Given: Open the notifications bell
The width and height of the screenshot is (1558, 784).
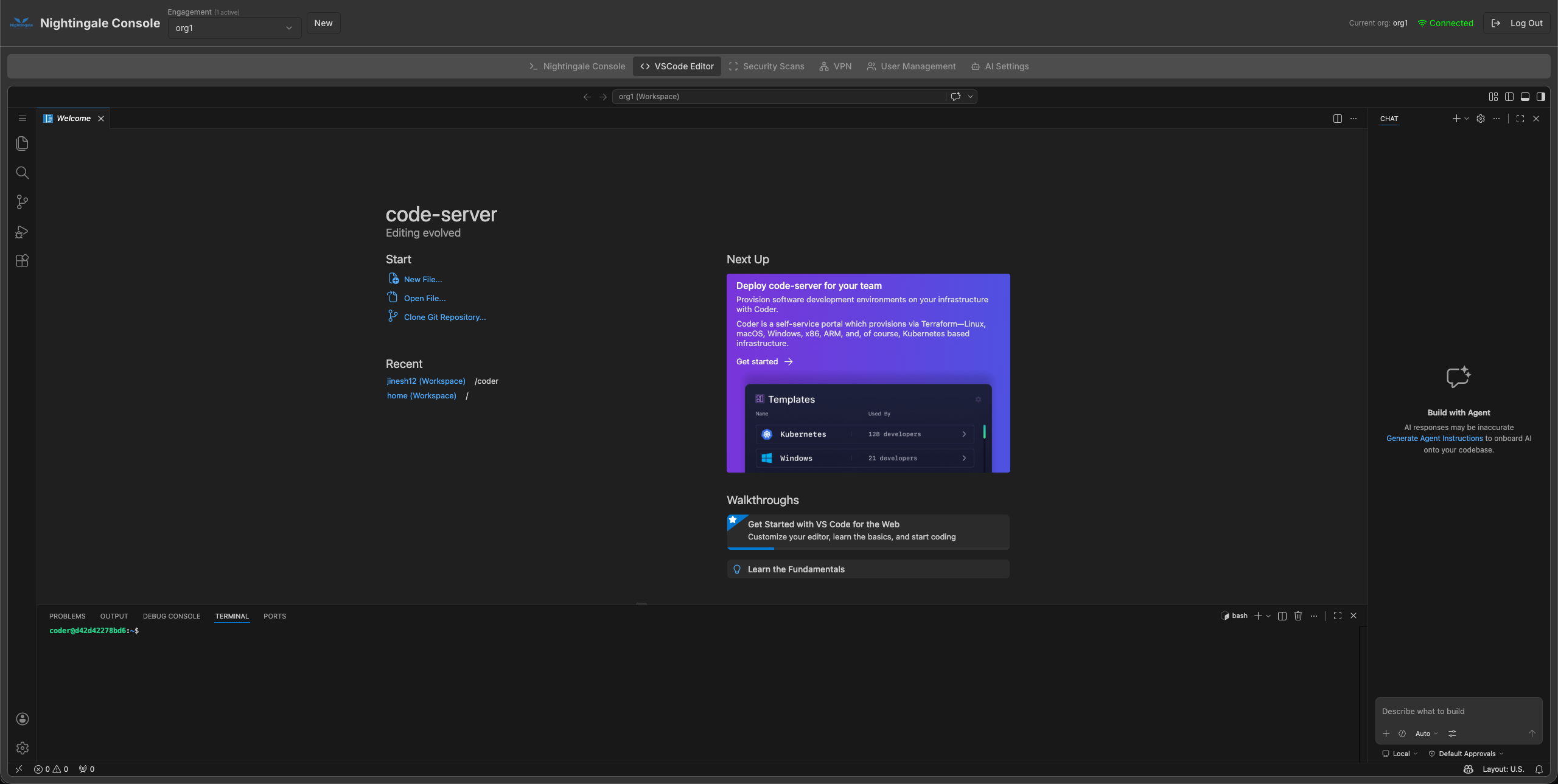Looking at the screenshot, I should 1539,769.
